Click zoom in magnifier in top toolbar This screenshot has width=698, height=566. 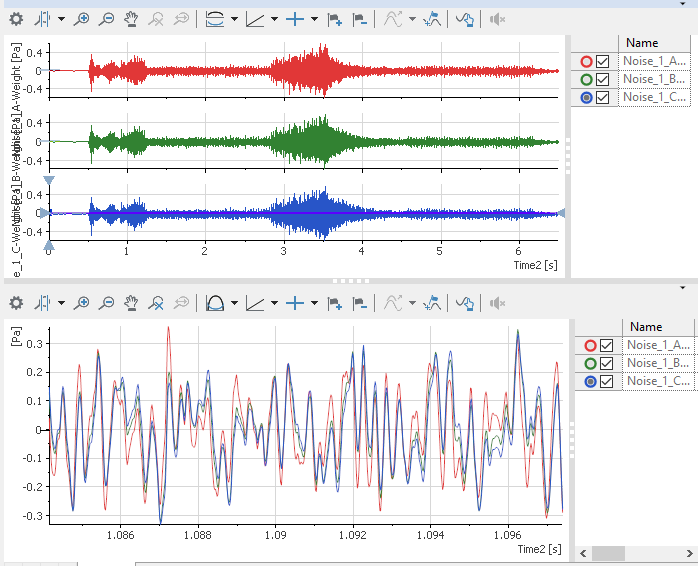tap(82, 19)
